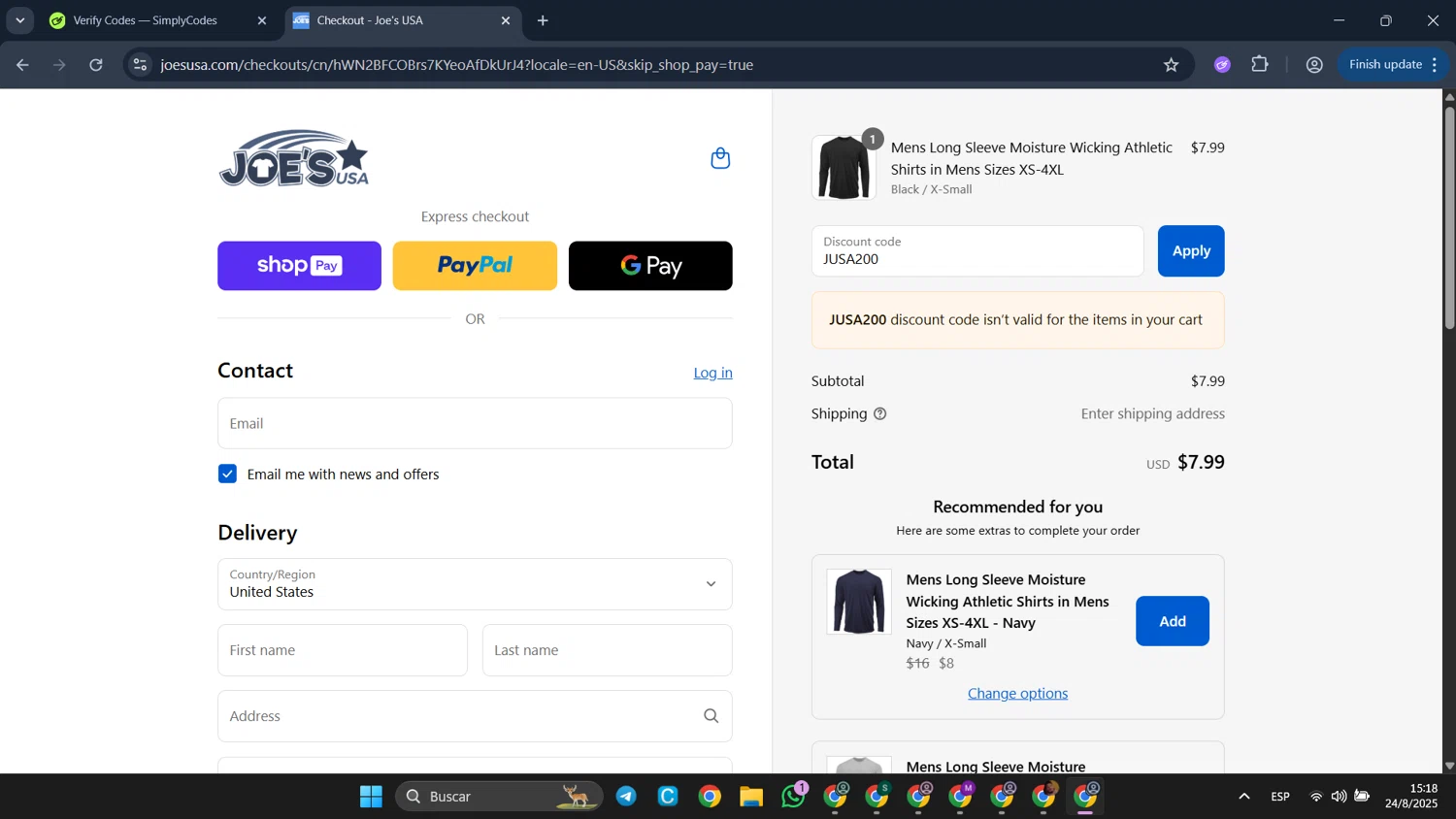Click Change options for Navy shirt
Screen dimensions: 1456x819
pyautogui.click(x=1017, y=693)
